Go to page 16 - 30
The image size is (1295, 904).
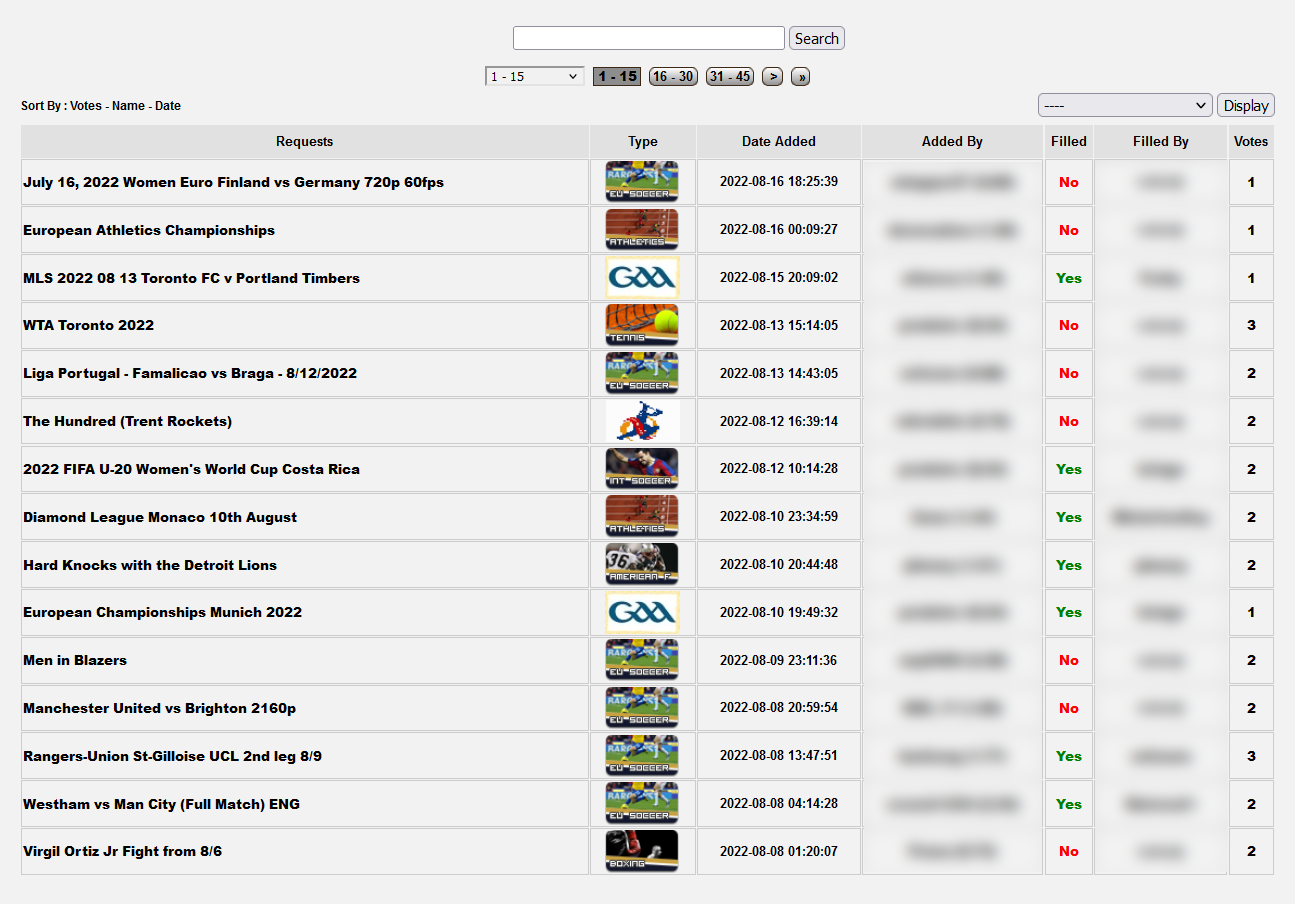point(673,76)
